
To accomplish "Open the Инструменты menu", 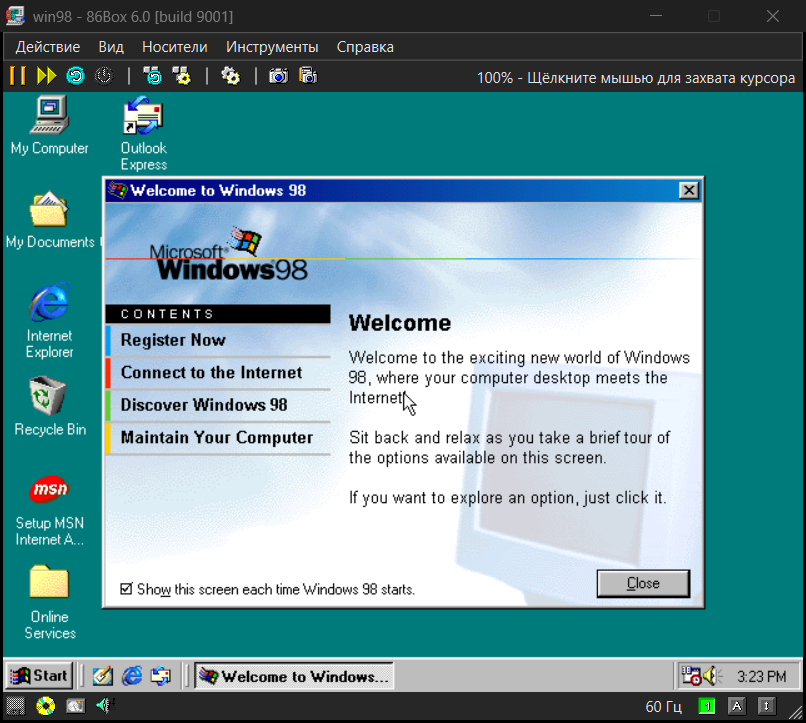I will pos(272,47).
